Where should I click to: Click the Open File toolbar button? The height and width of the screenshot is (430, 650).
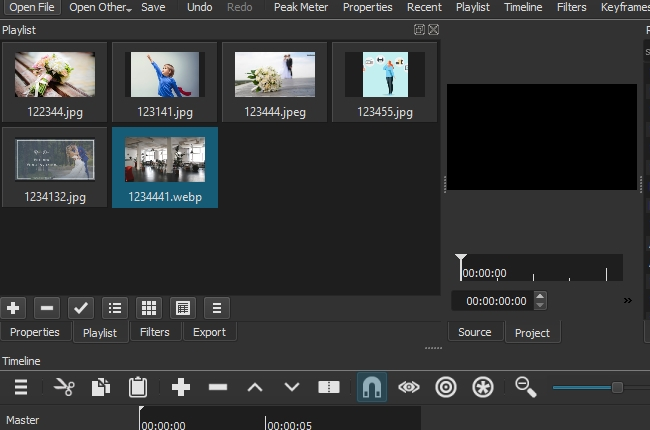[32, 7]
